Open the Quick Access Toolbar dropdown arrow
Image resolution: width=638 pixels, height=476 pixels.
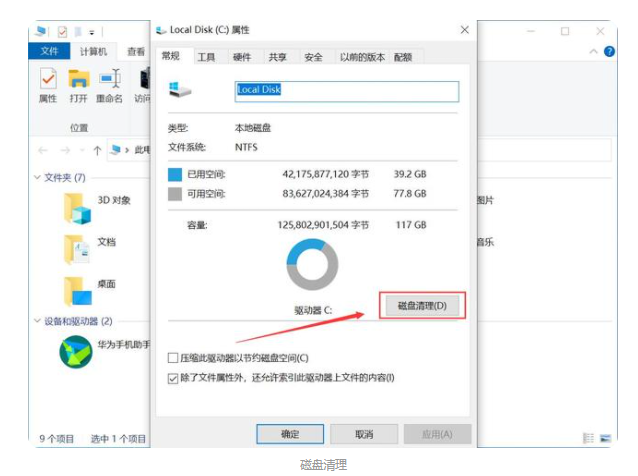91,32
